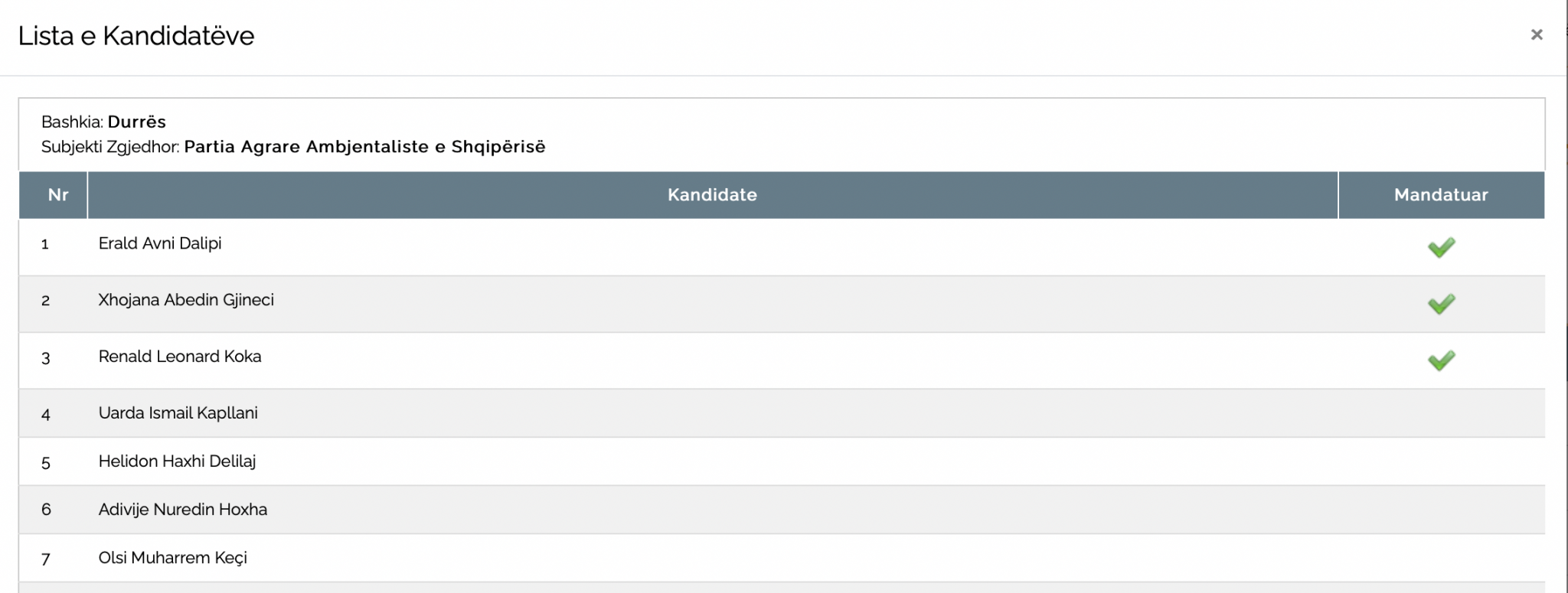
Task: Click the green checkmark for Erald Avni Dalipi
Action: click(x=1441, y=247)
